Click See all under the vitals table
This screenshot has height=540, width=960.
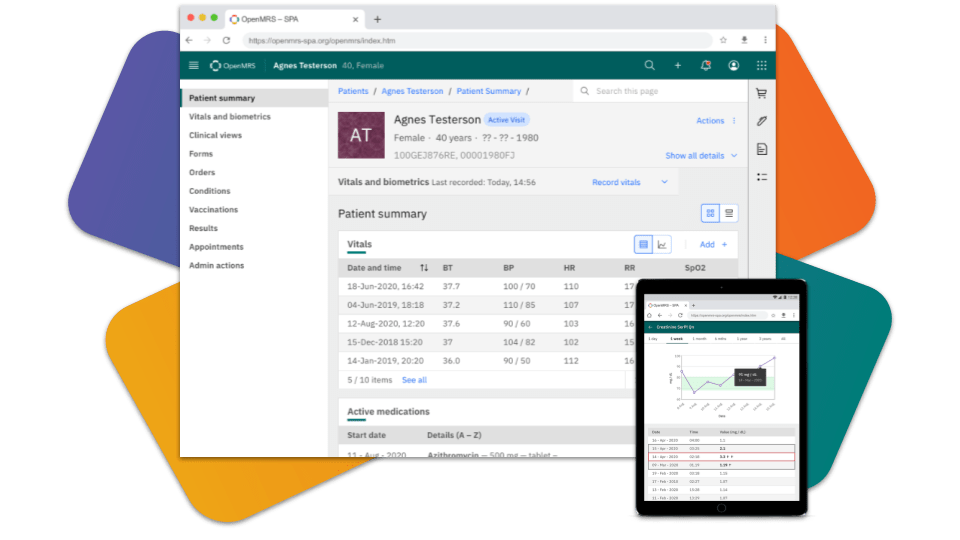coord(414,380)
